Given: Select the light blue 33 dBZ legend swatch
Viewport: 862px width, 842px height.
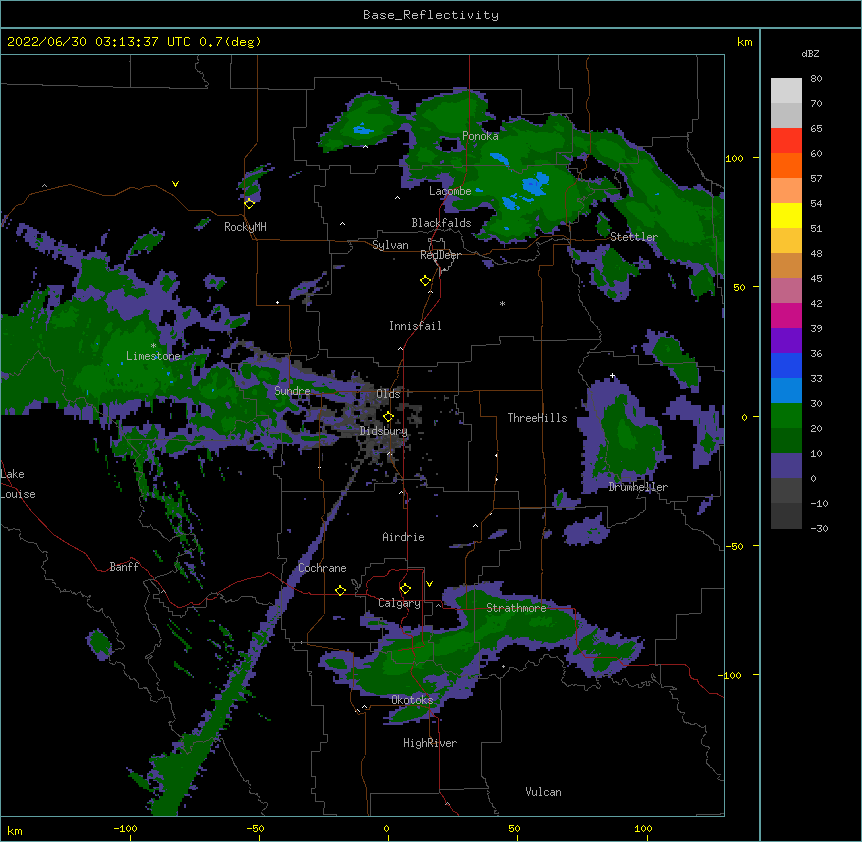Looking at the screenshot, I should click(x=786, y=391).
